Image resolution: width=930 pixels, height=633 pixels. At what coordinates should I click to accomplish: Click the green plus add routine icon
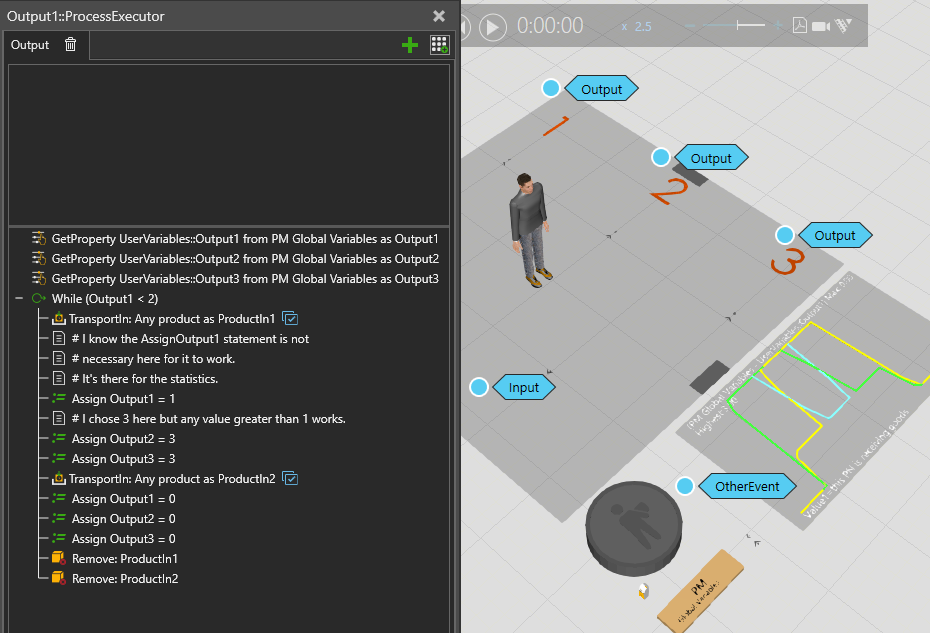click(x=409, y=45)
